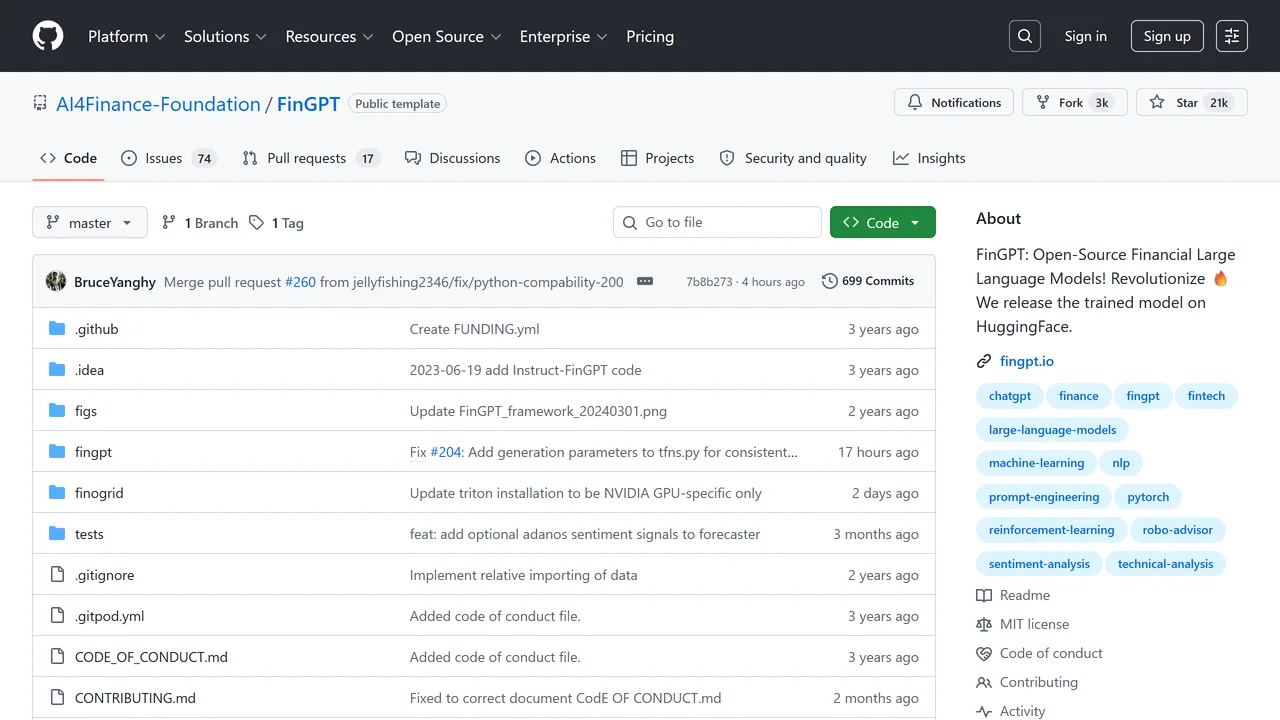Click the .idea folder icon
This screenshot has height=720, width=1280.
click(57, 370)
